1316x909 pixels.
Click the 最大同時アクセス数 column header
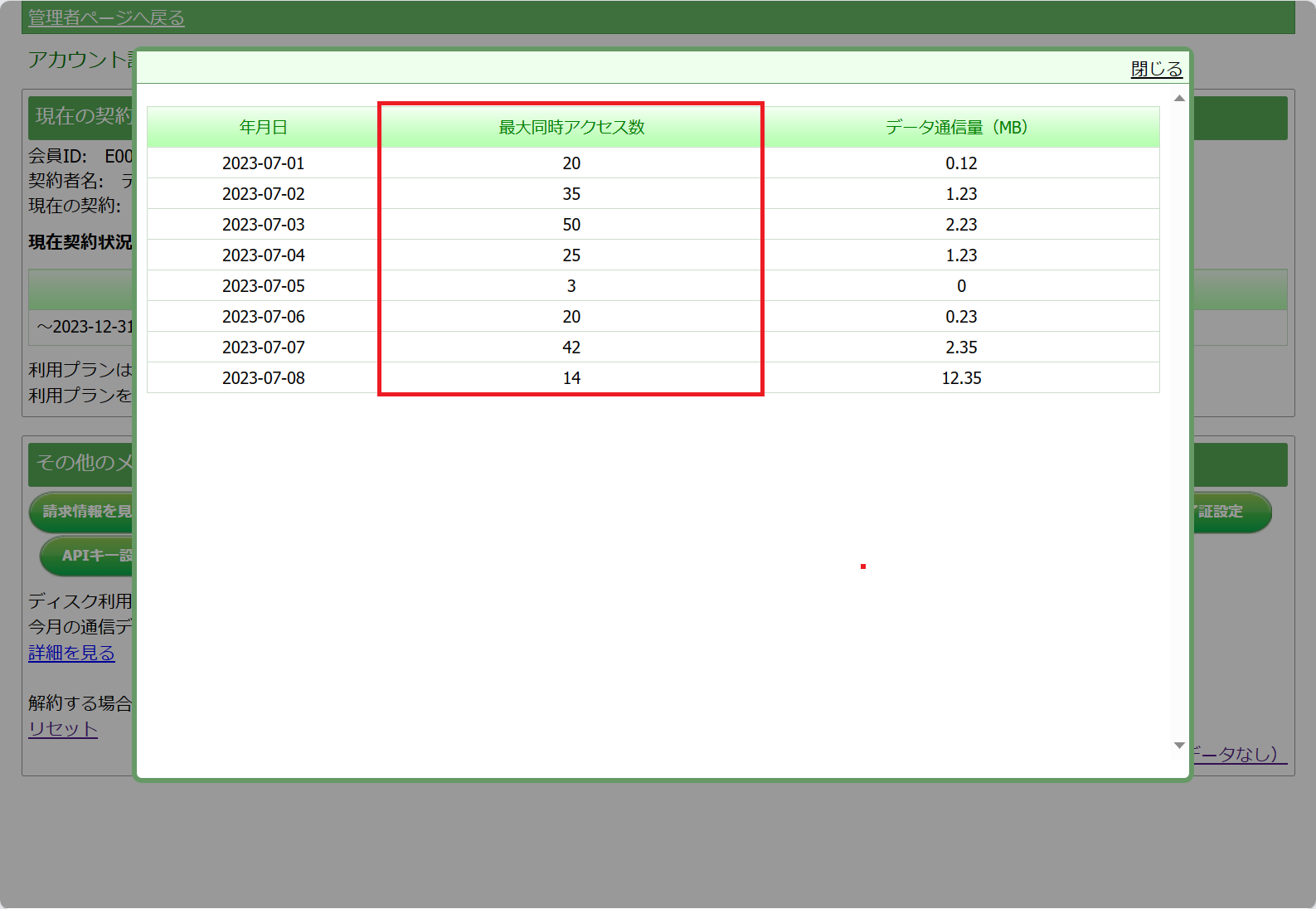coord(571,127)
